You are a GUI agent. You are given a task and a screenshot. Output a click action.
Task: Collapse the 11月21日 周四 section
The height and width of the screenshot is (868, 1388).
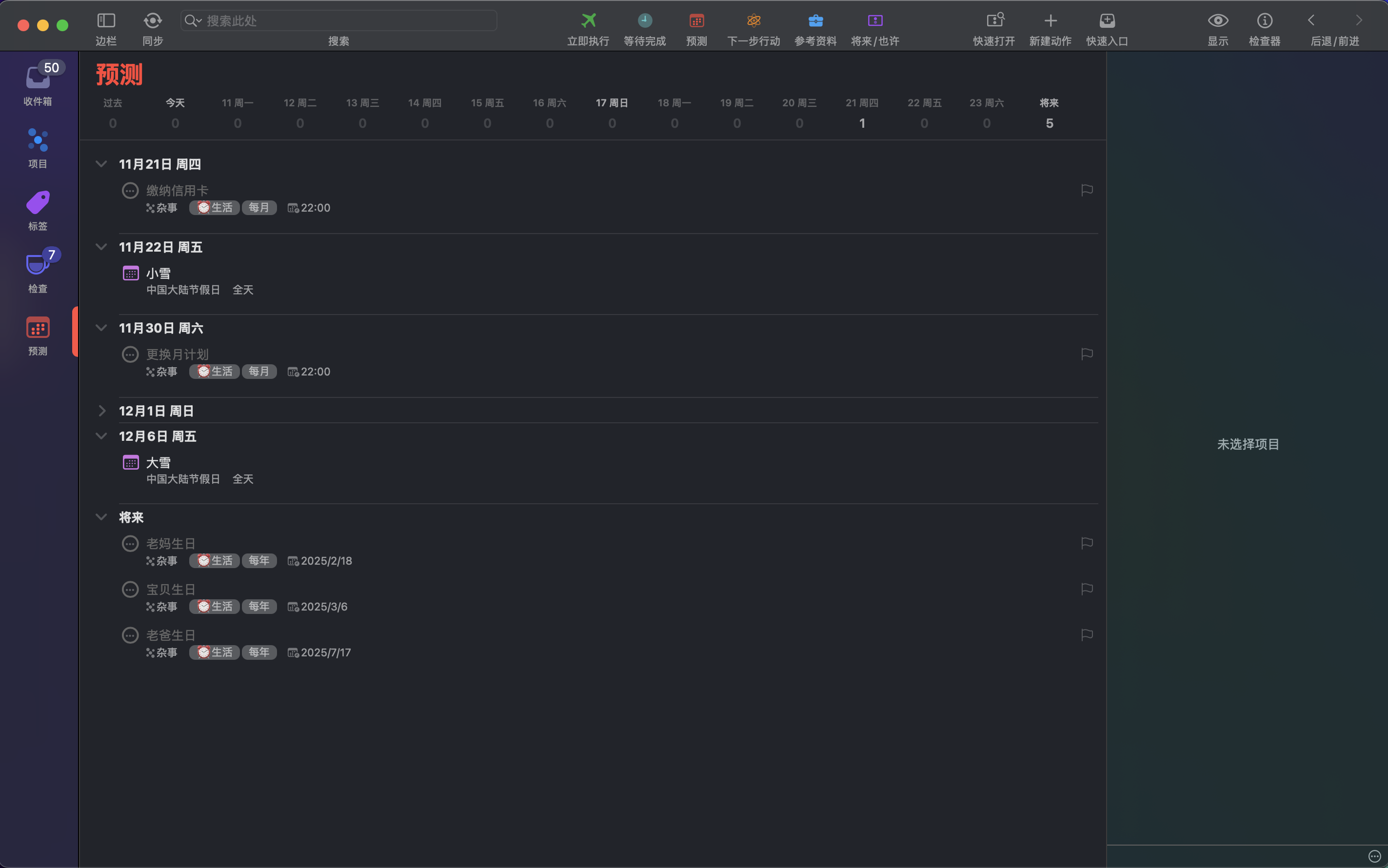(x=101, y=164)
